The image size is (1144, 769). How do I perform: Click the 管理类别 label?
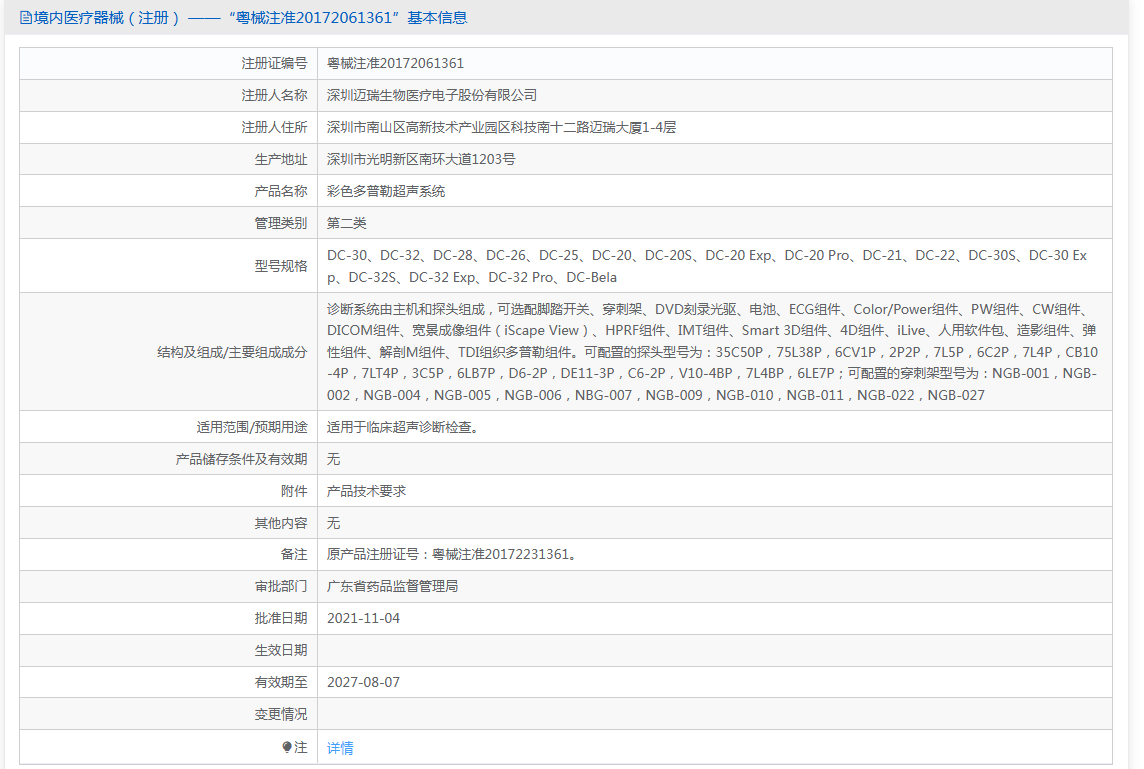pyautogui.click(x=281, y=223)
